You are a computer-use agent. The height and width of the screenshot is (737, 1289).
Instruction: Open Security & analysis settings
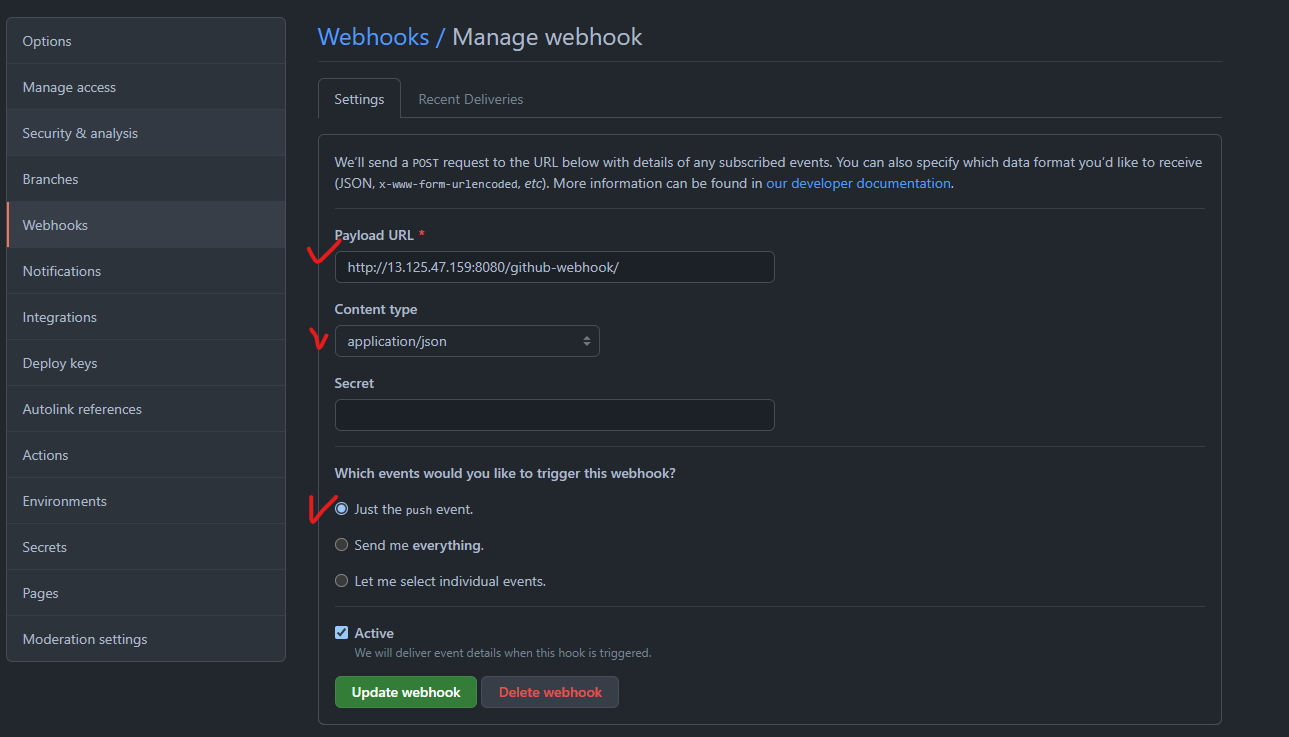(80, 133)
